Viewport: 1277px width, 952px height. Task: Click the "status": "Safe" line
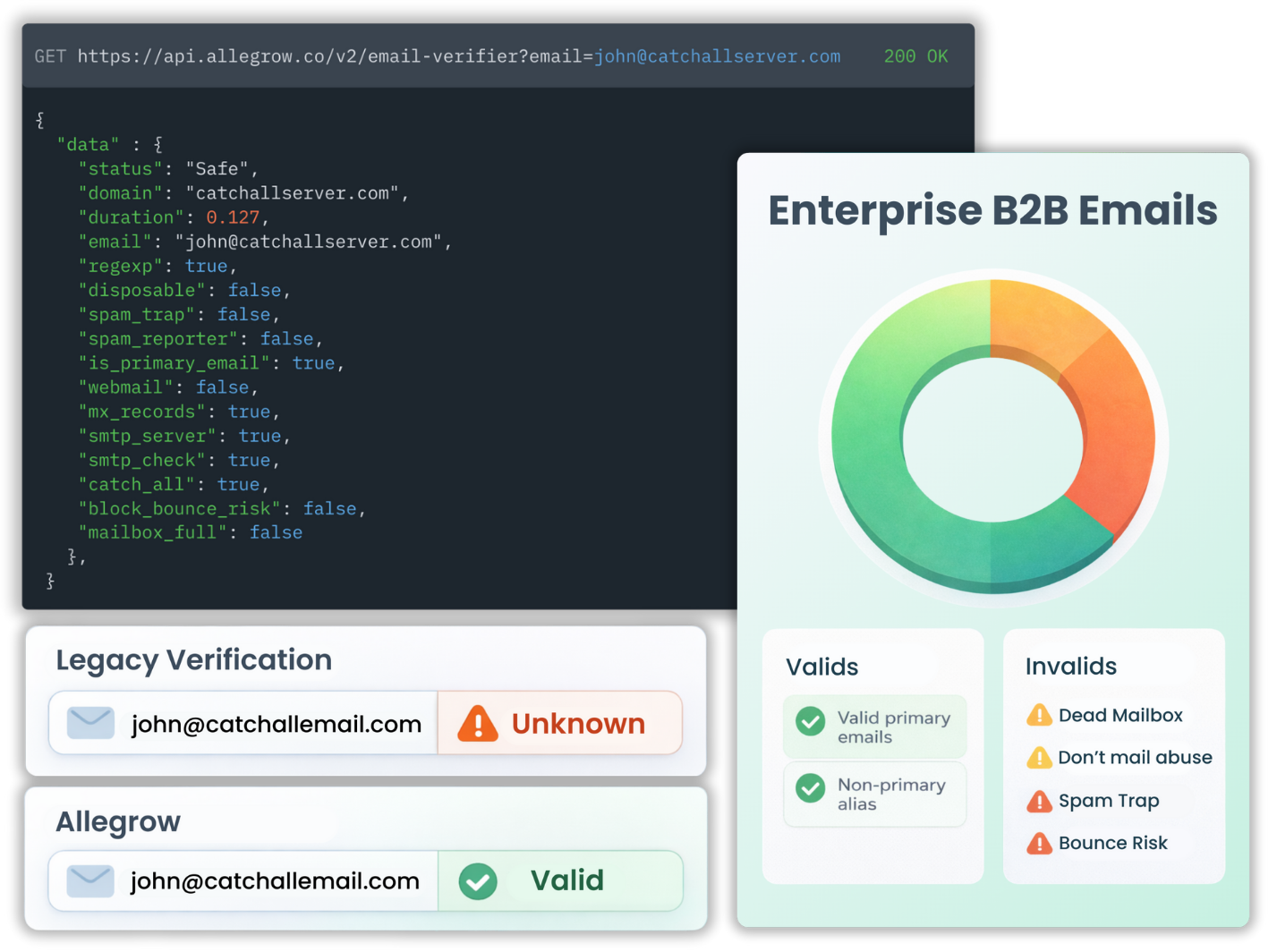[168, 169]
